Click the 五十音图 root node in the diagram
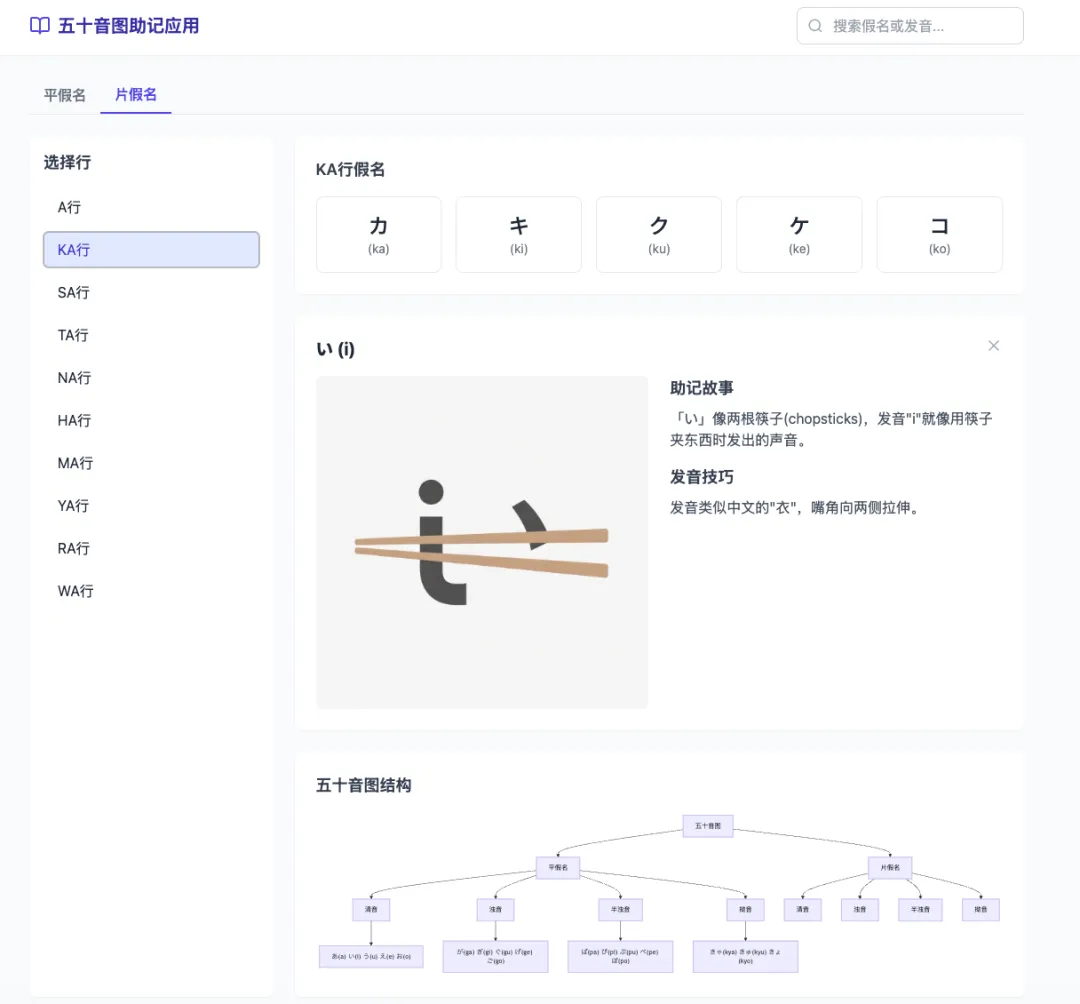 (x=708, y=826)
